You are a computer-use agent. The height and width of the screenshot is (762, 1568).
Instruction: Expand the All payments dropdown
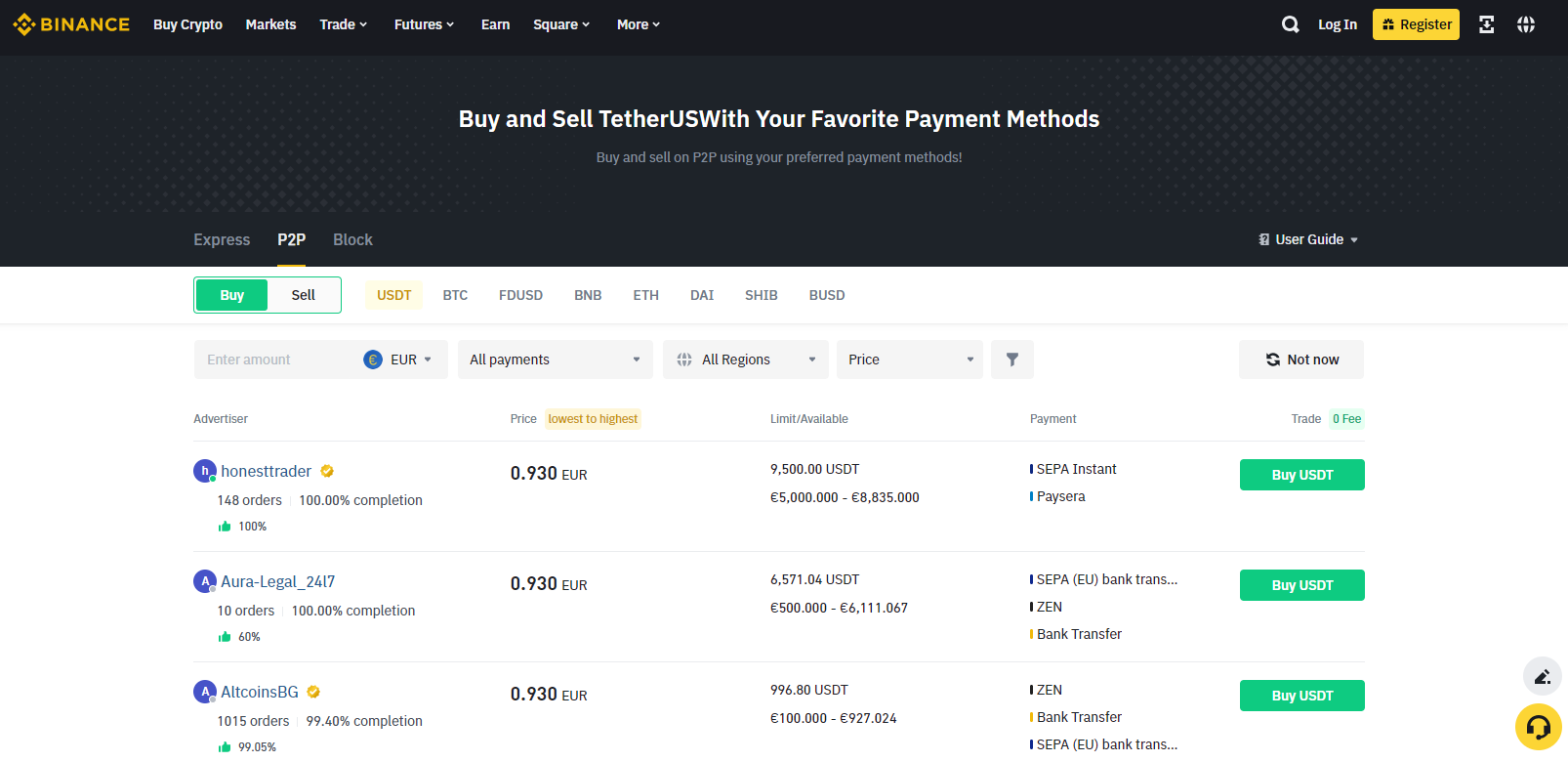555,360
